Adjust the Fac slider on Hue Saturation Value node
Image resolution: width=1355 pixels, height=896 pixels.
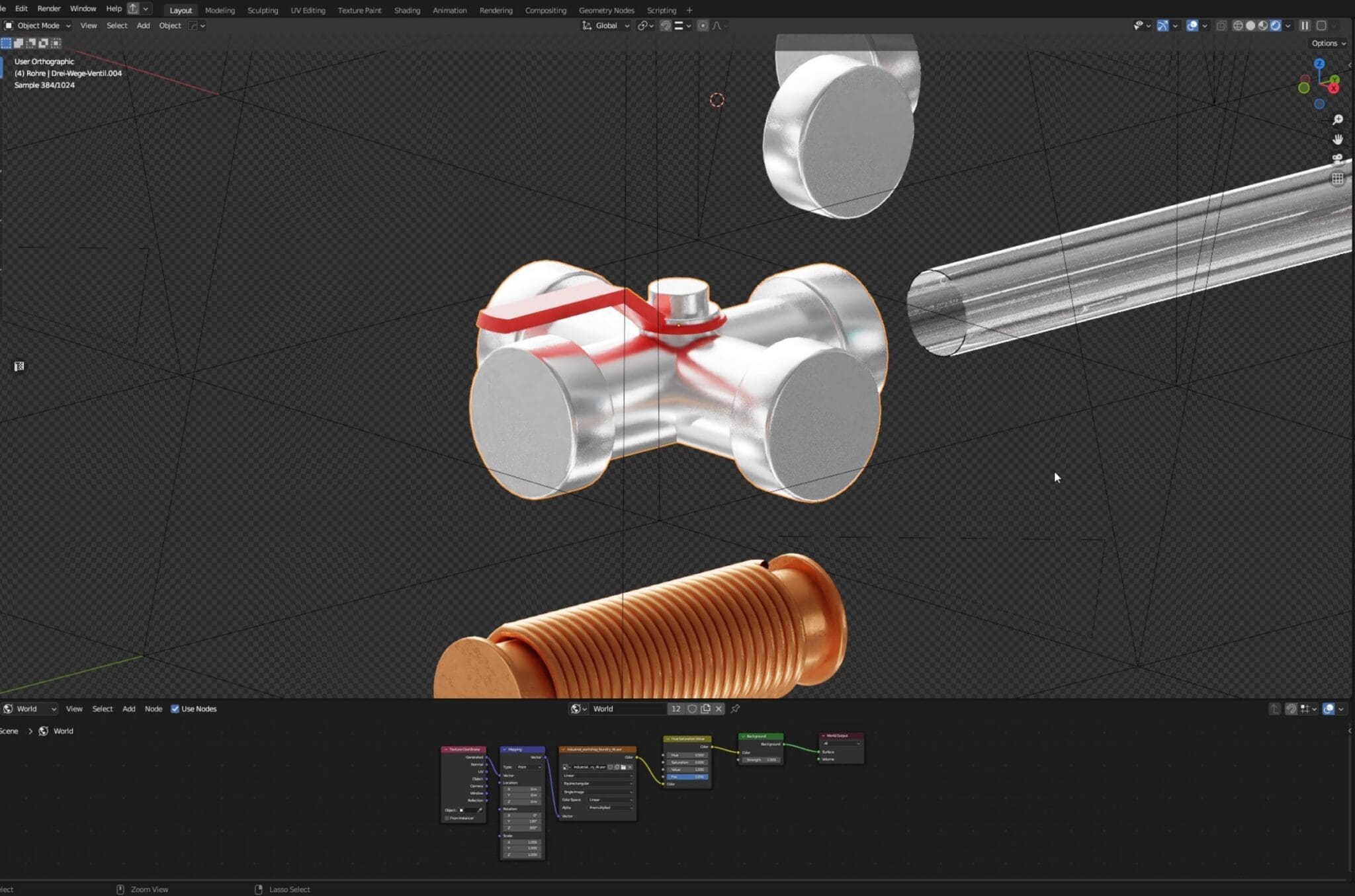click(688, 776)
